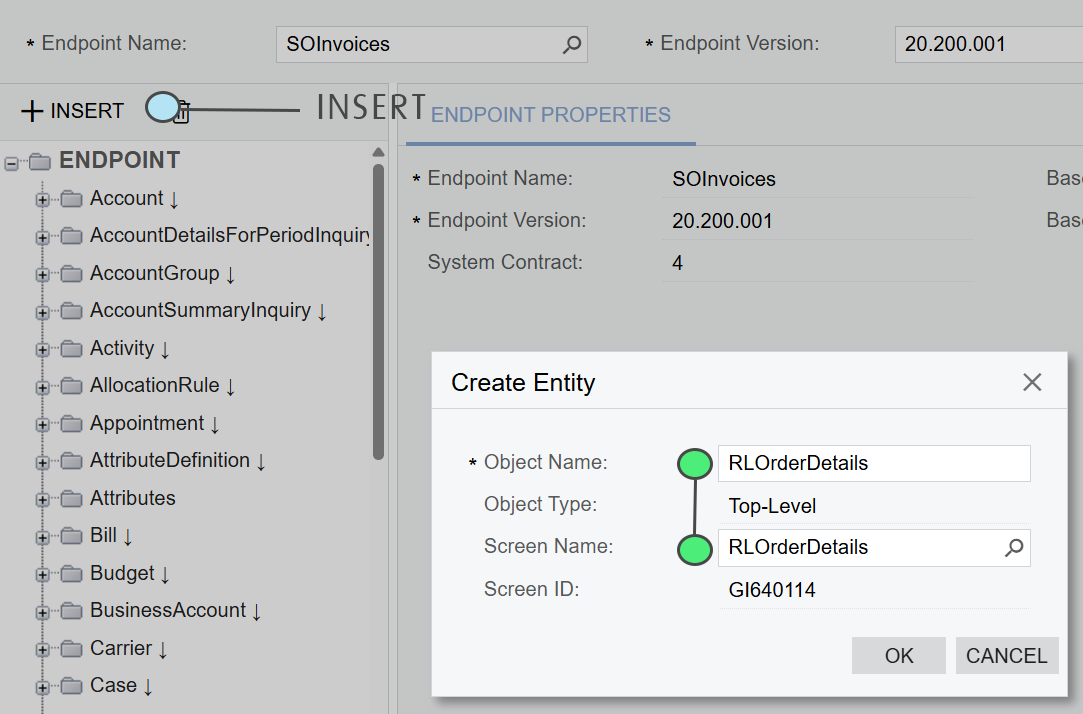This screenshot has width=1083, height=714.
Task: Open the Endpoint Properties tab
Action: (551, 115)
